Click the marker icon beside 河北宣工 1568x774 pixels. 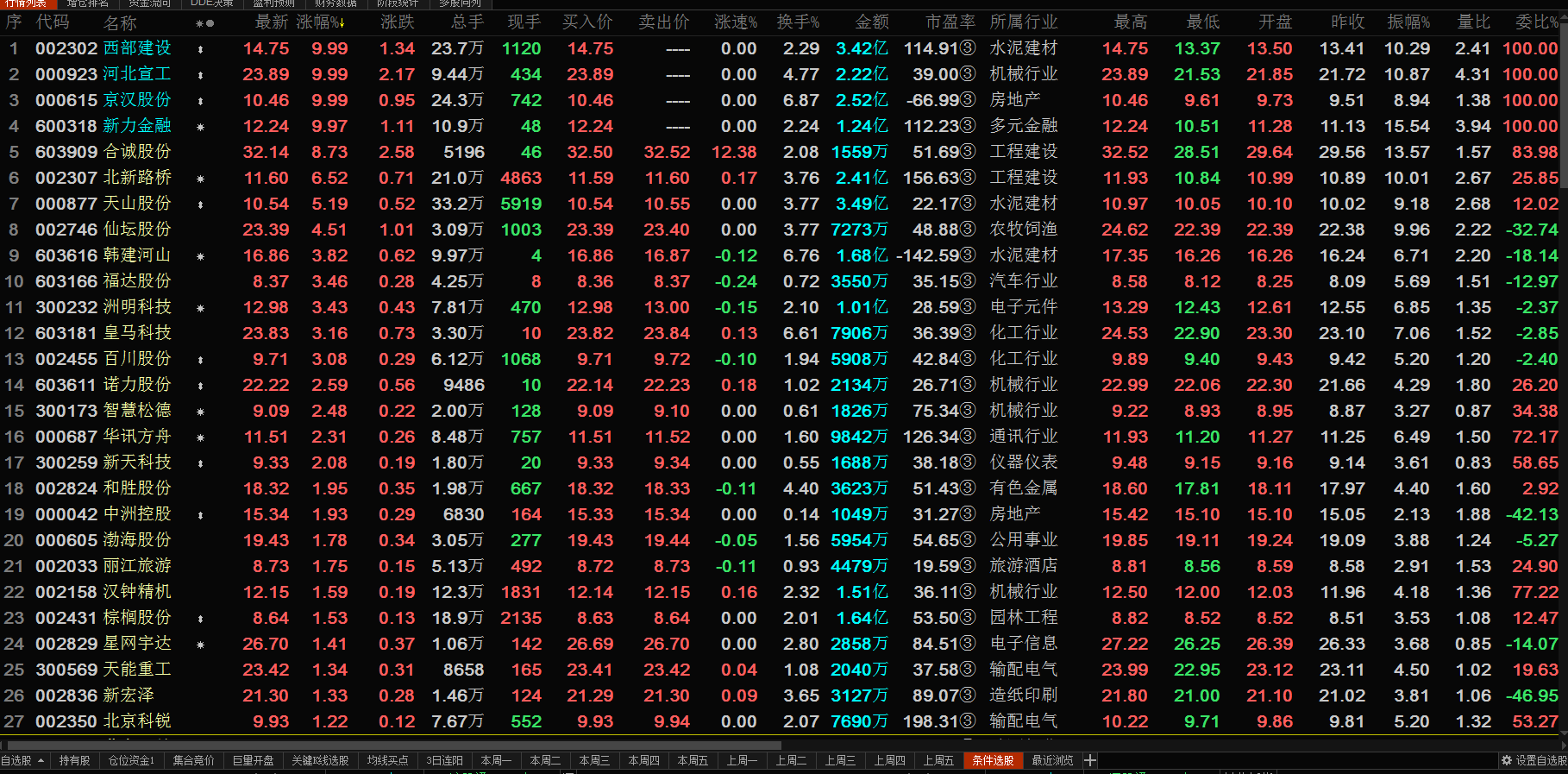point(201,76)
